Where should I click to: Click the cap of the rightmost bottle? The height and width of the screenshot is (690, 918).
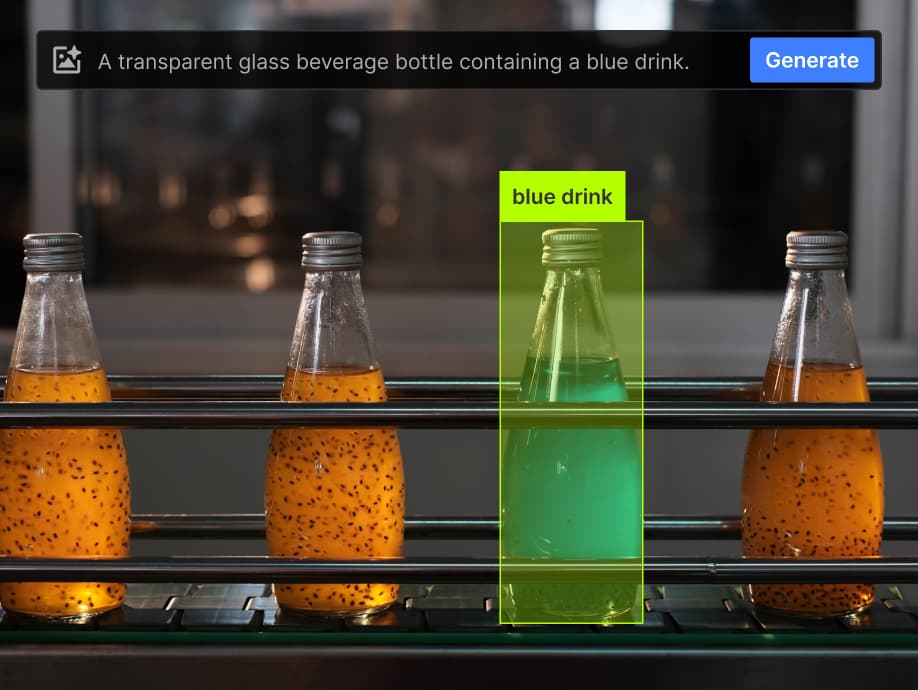(x=816, y=249)
